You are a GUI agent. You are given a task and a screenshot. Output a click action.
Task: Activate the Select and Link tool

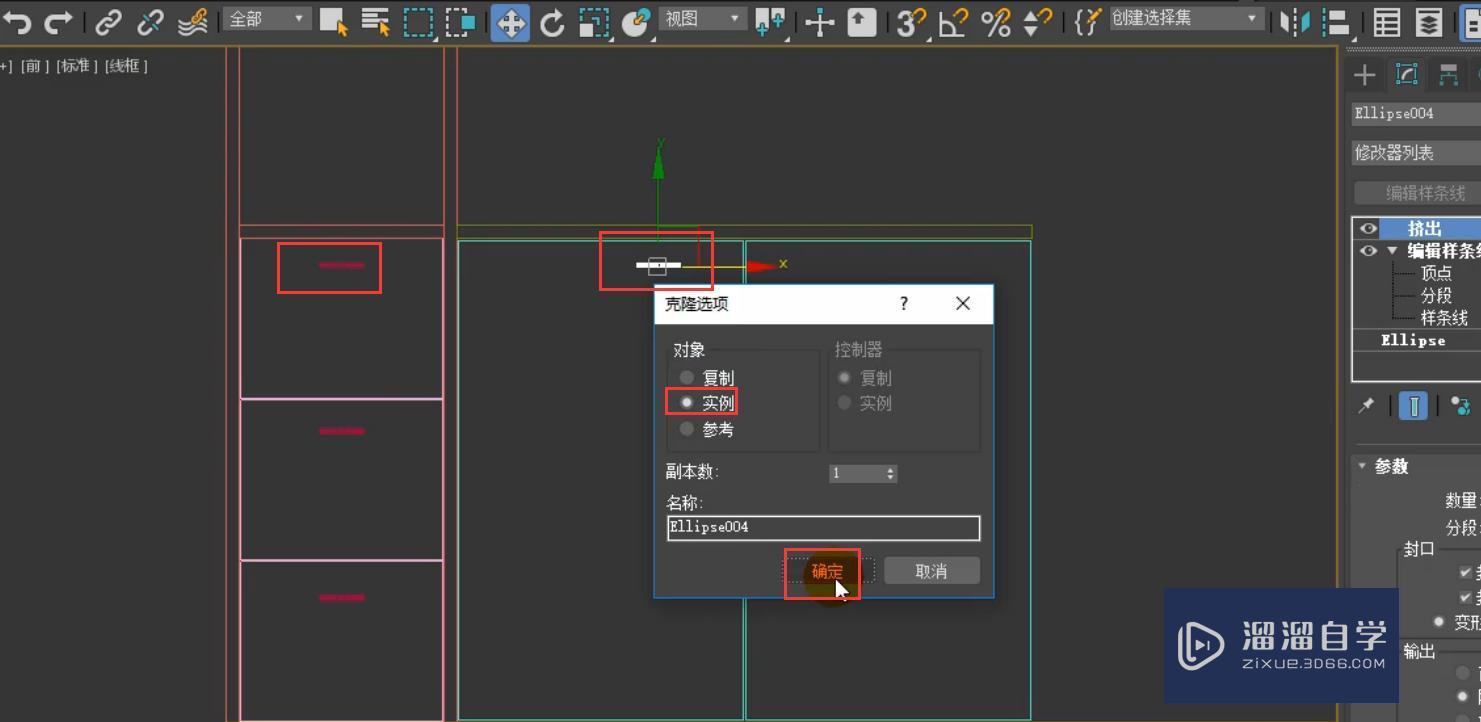coord(108,22)
